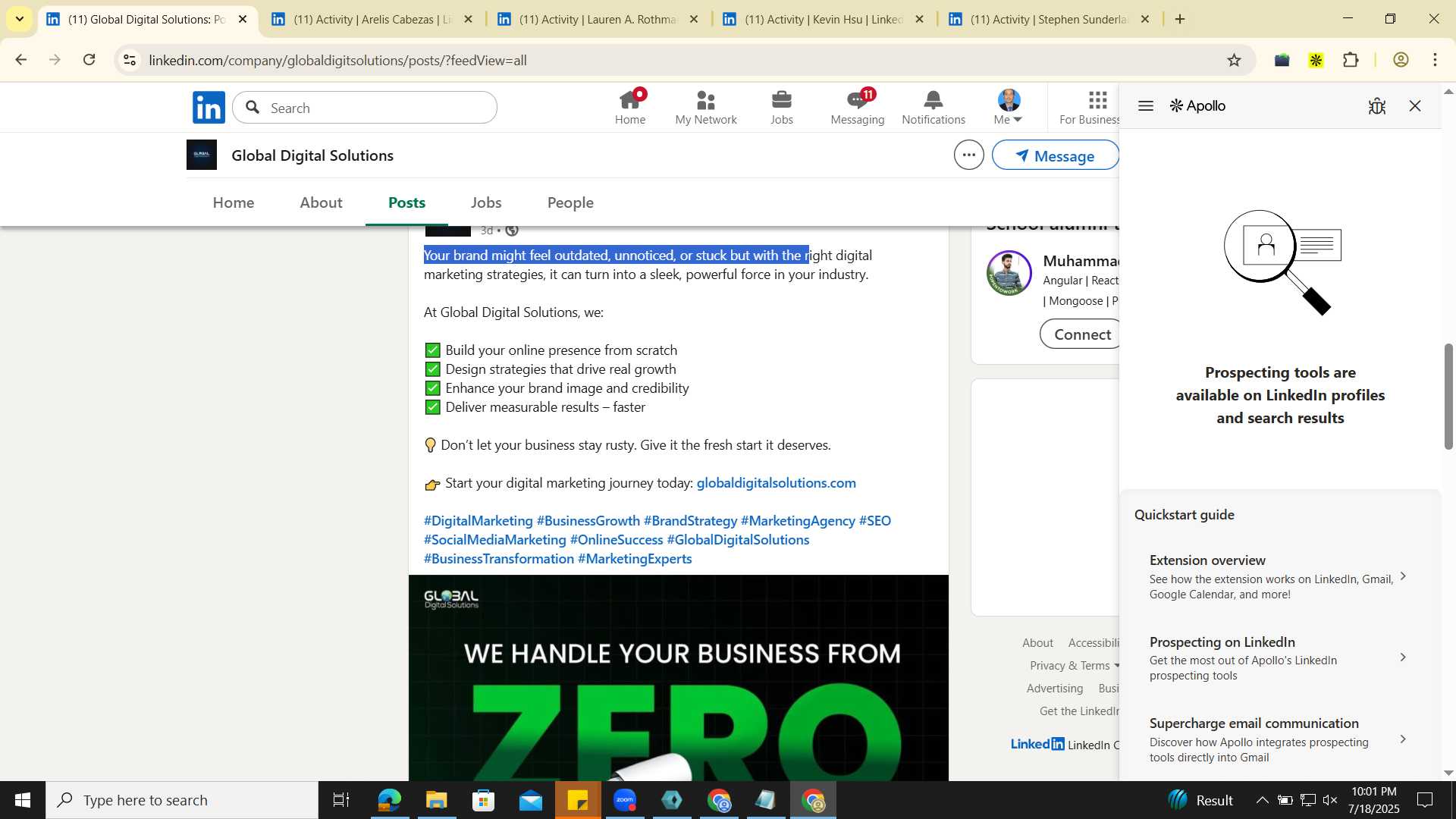The image size is (1456, 819).
Task: Open My Network icon
Action: (706, 107)
